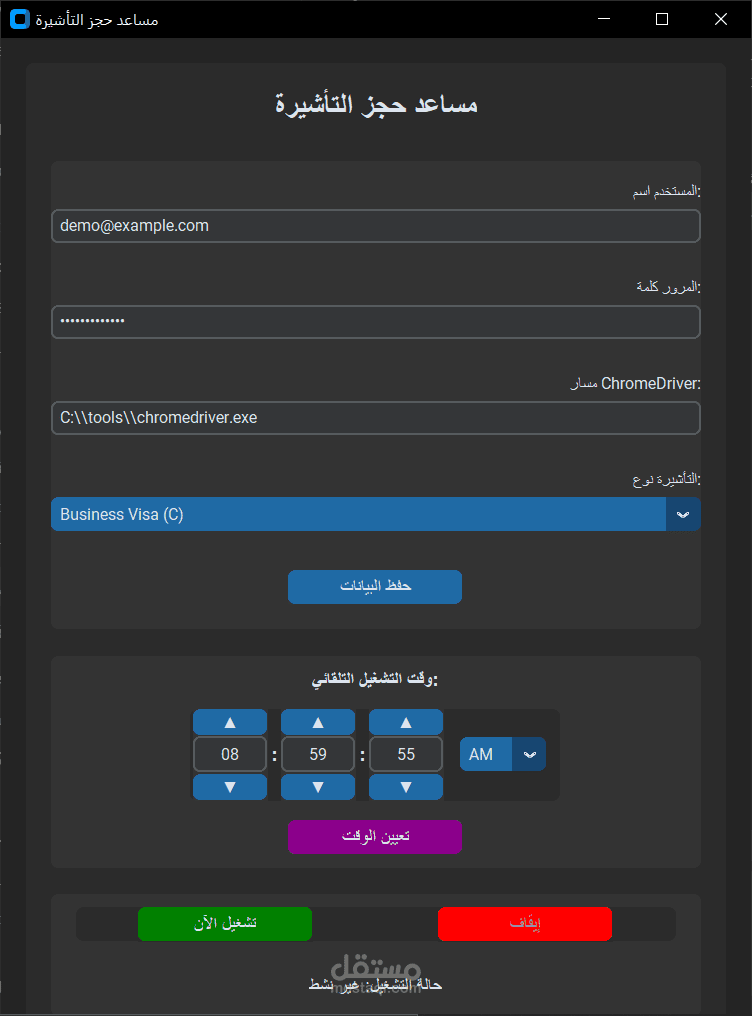Increase the minutes value above 59
Viewport: 752px width, 1016px height.
[318, 722]
